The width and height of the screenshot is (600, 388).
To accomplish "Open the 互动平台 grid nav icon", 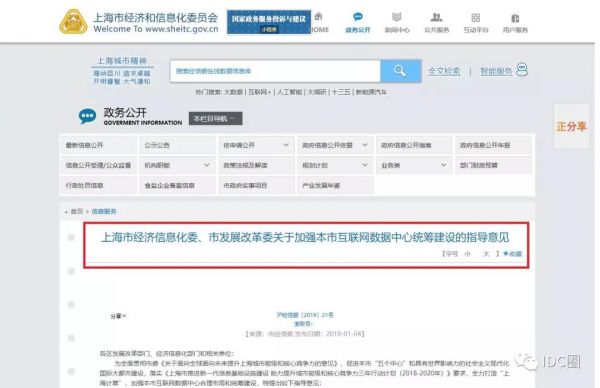I will pyautogui.click(x=476, y=18).
